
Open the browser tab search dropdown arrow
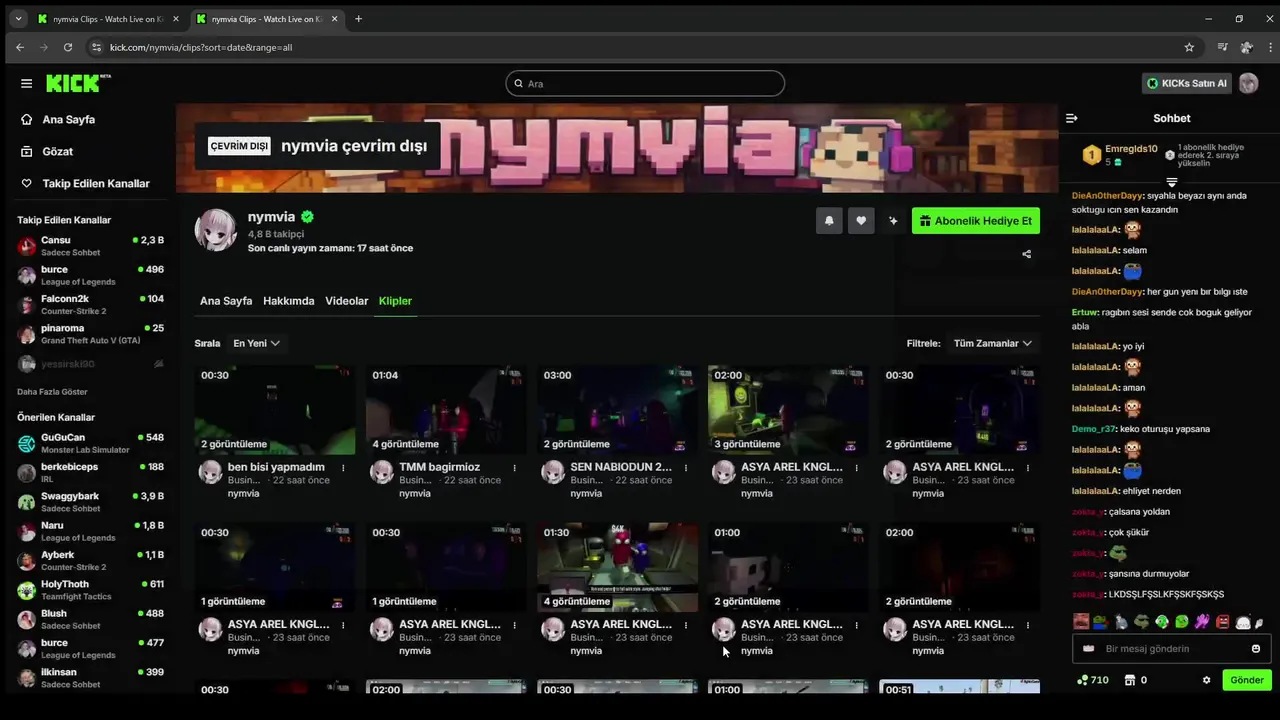point(18,19)
